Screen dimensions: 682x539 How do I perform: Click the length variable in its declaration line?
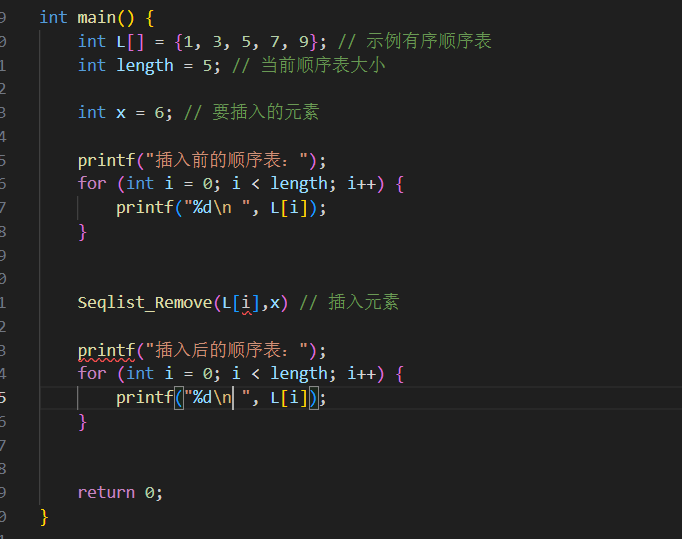point(144,66)
